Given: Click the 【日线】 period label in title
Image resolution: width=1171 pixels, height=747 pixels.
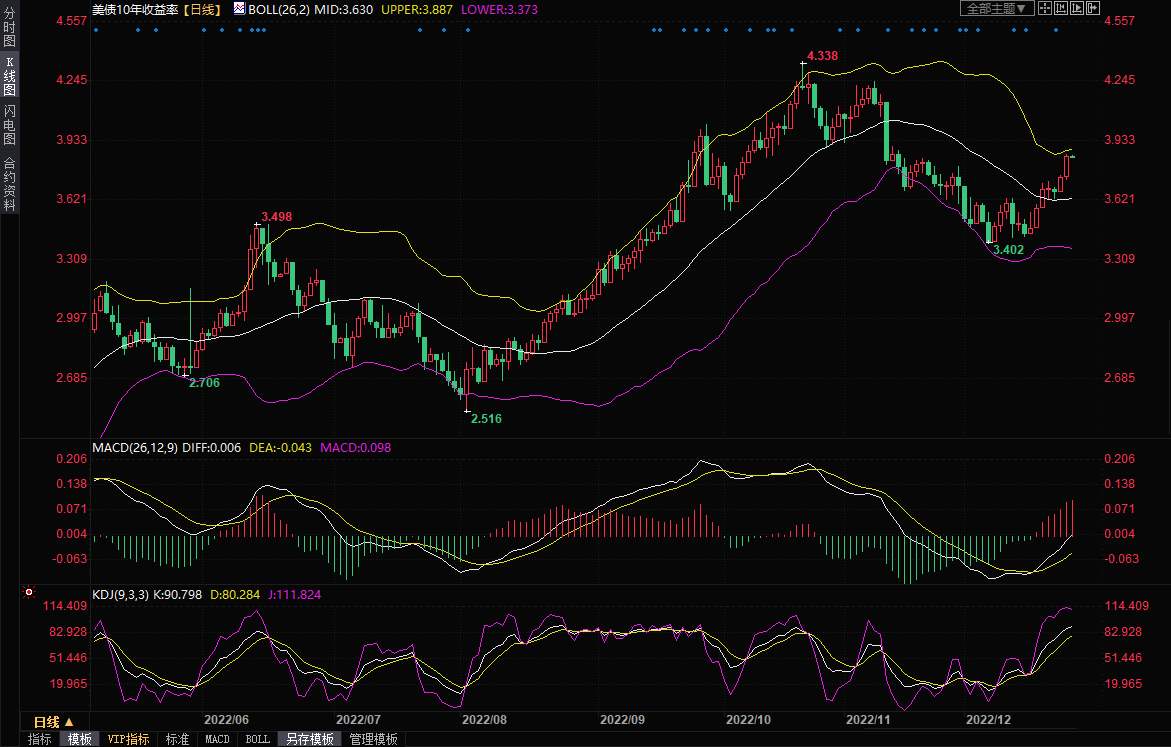Looking at the screenshot, I should pos(204,8).
